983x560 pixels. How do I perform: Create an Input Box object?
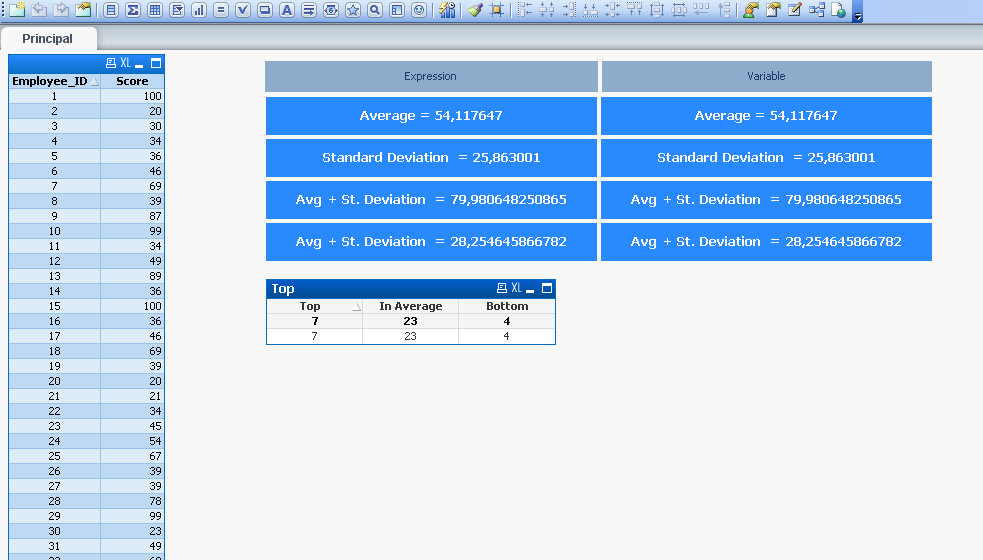click(221, 9)
